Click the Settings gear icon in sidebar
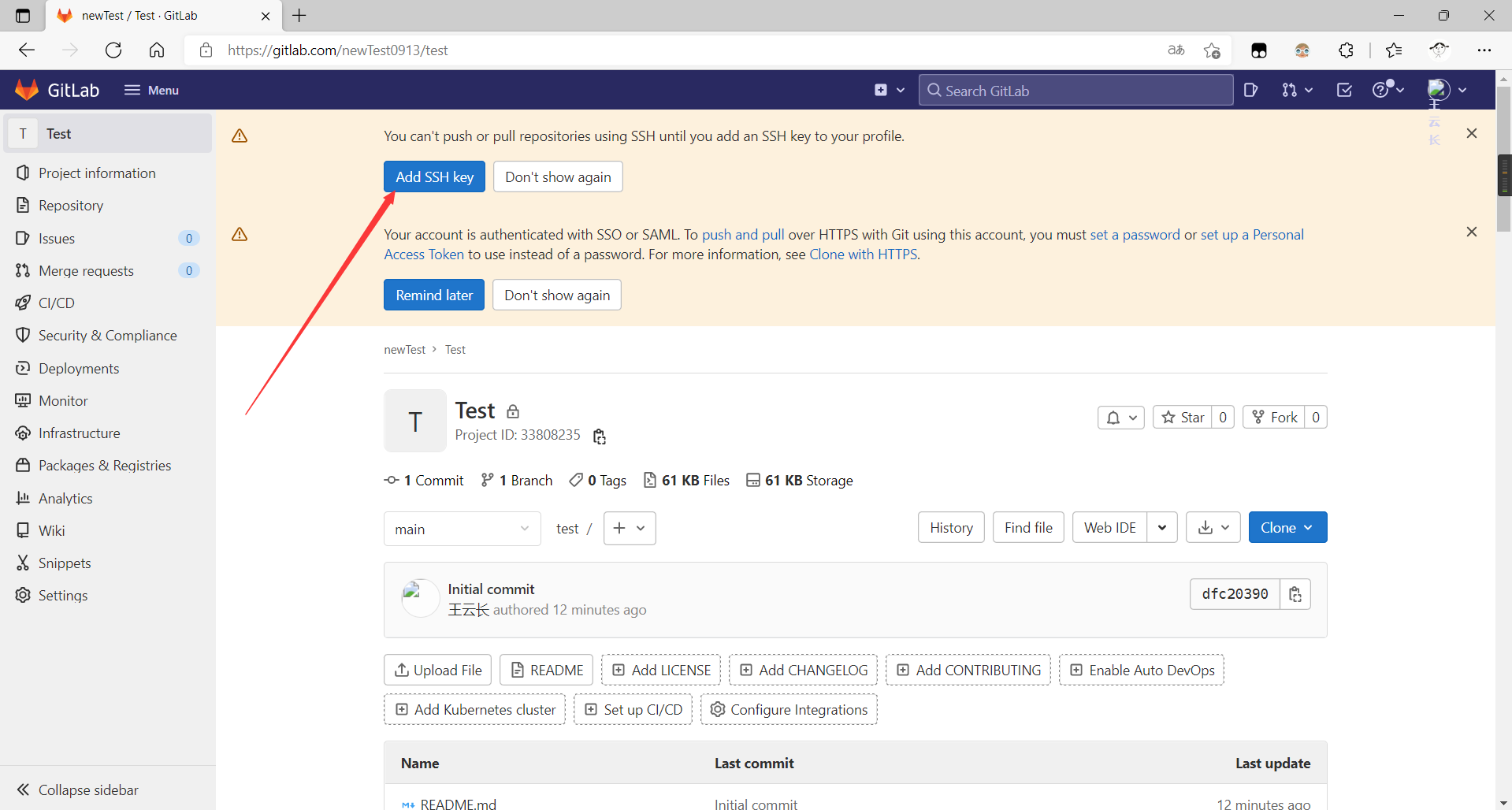 pyautogui.click(x=23, y=595)
